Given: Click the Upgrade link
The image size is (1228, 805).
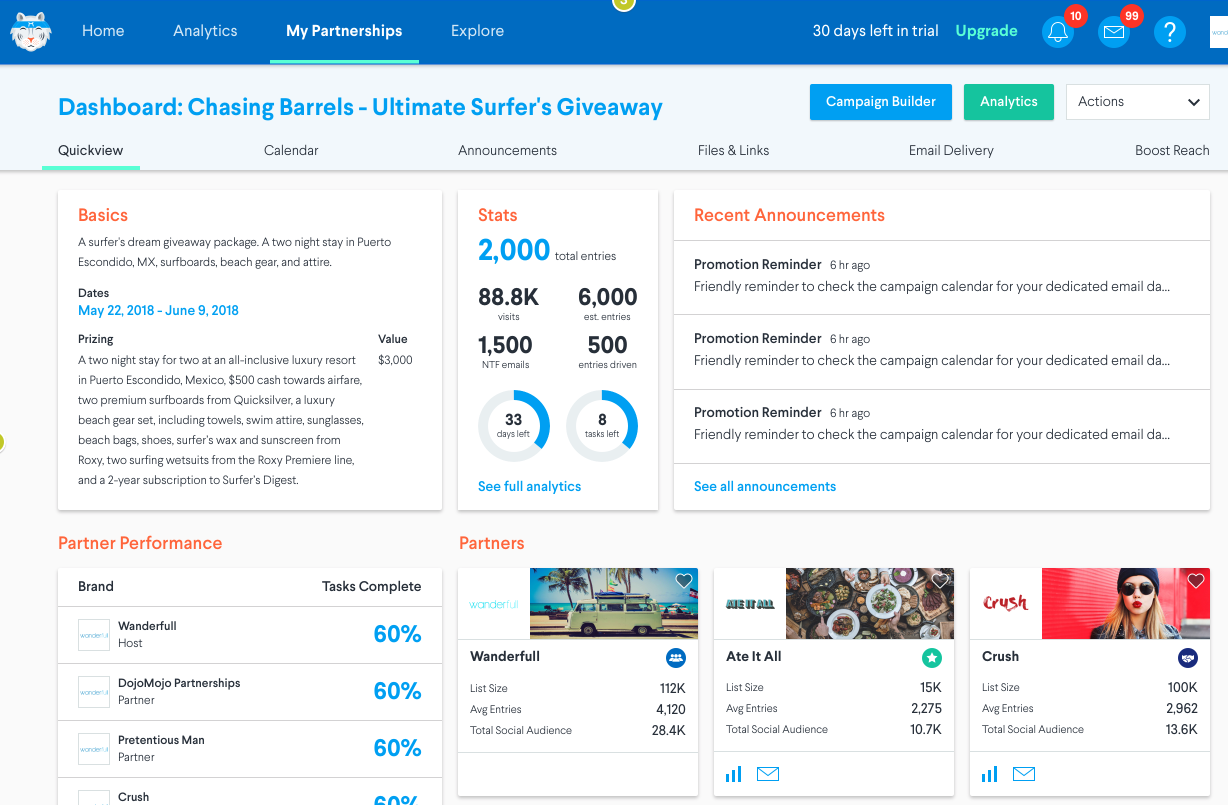Looking at the screenshot, I should coord(986,31).
